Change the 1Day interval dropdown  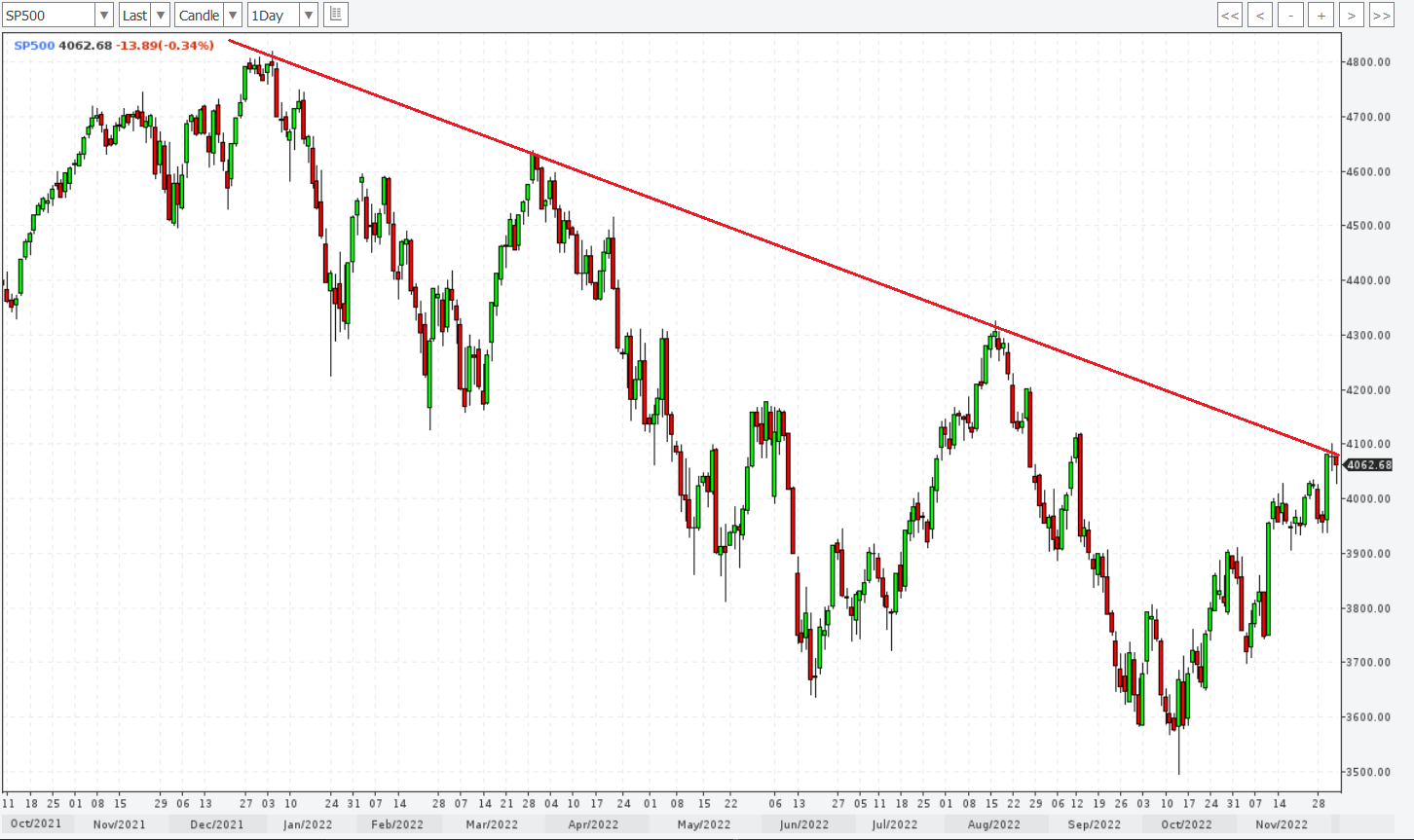point(308,15)
